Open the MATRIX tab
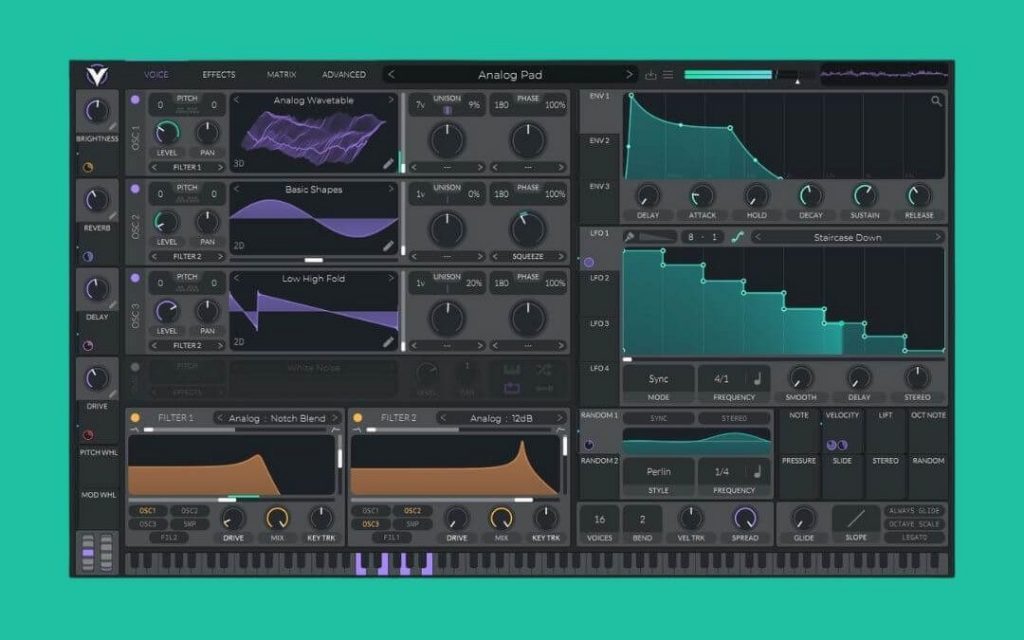The height and width of the screenshot is (640, 1024). point(280,73)
